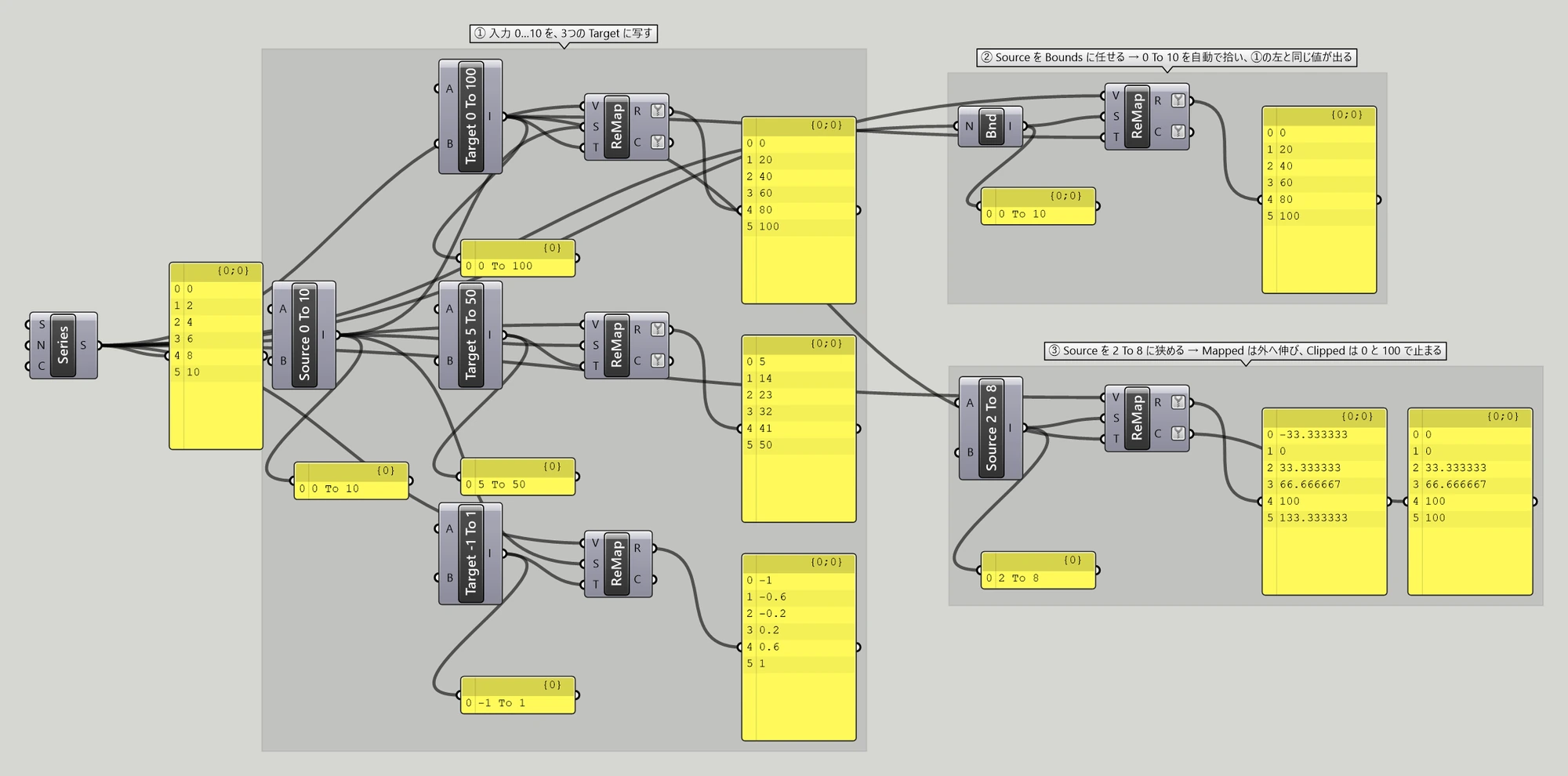Click the C output funnel icon on ReMap next to Bnd
1568x776 pixels.
click(1178, 132)
